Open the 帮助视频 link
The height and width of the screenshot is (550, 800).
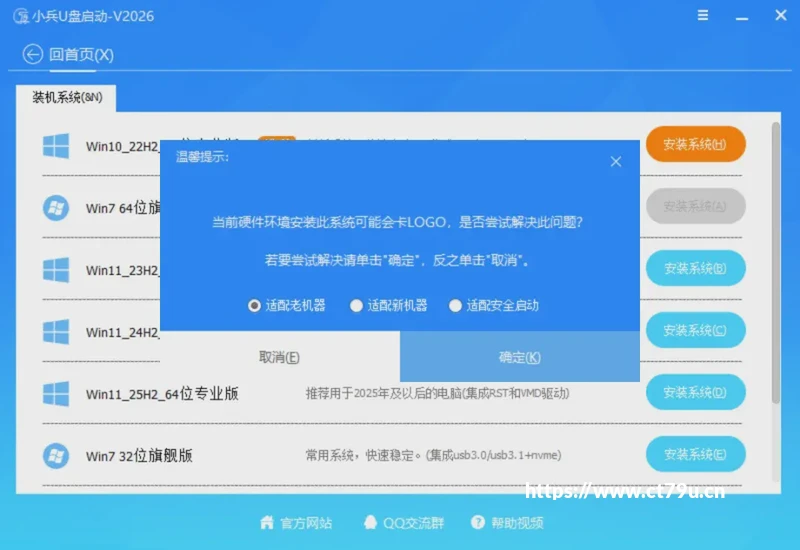(517, 523)
